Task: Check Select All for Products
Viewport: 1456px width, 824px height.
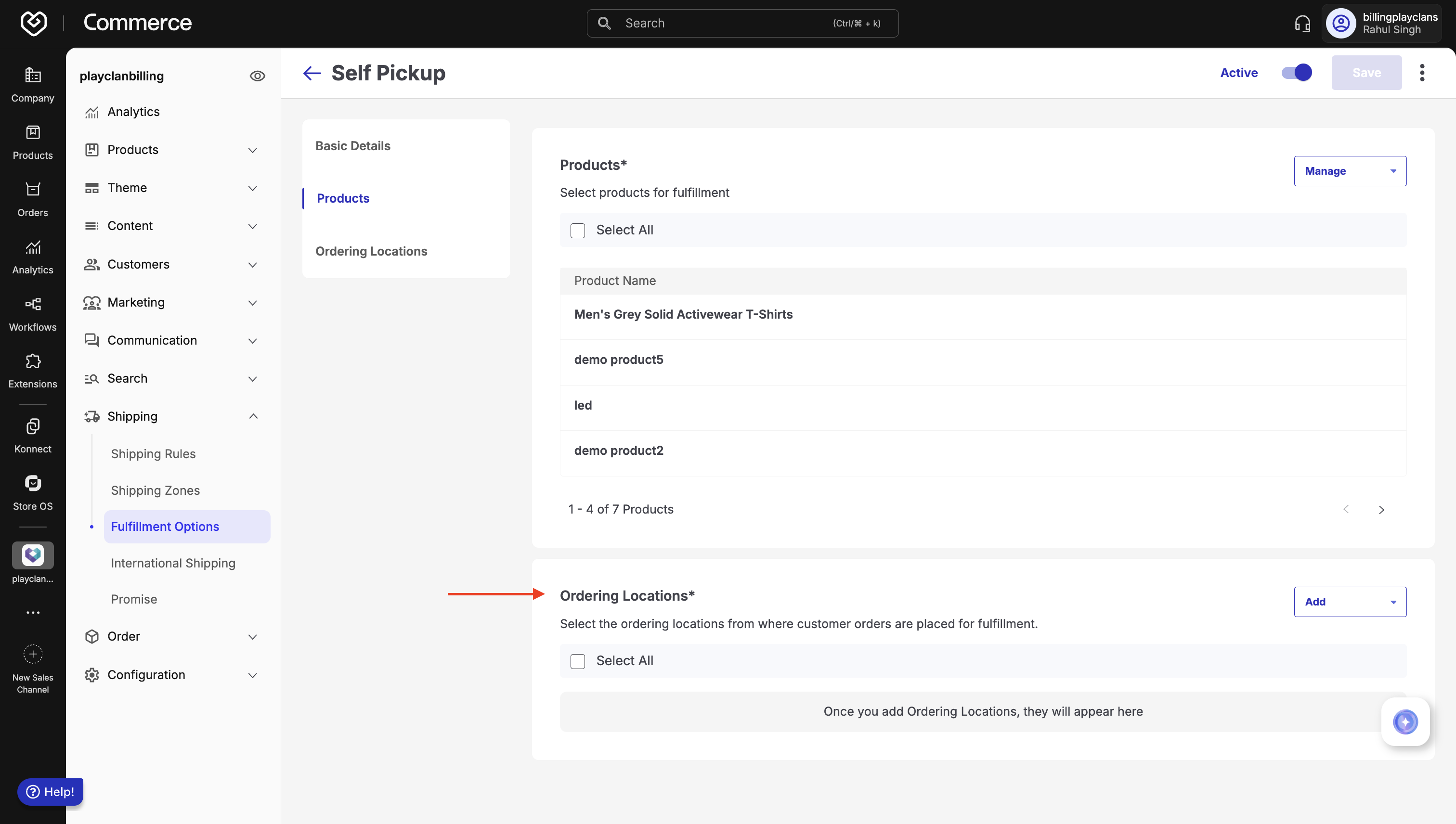Action: tap(577, 231)
